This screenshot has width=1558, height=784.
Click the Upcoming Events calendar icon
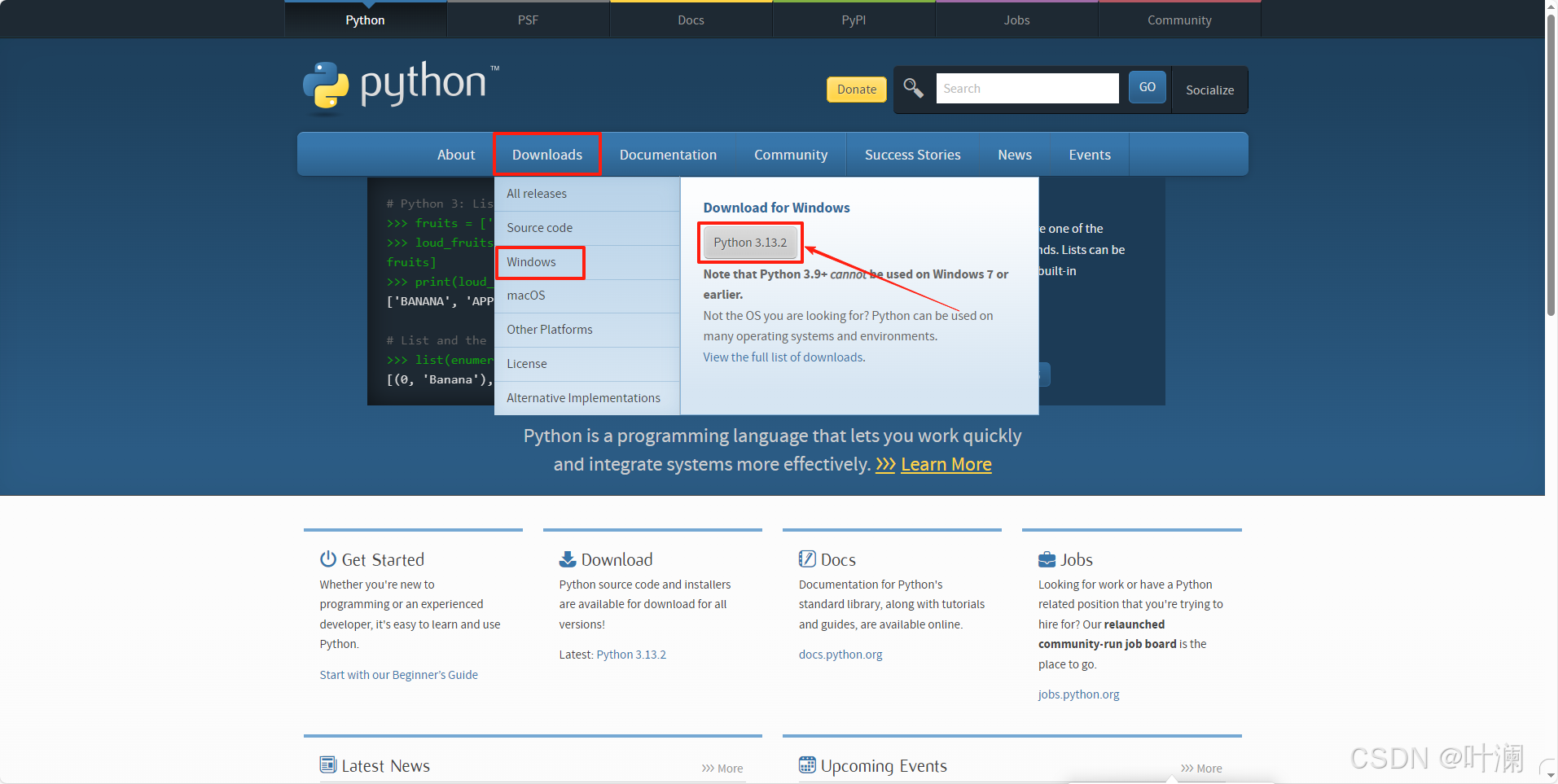[807, 764]
